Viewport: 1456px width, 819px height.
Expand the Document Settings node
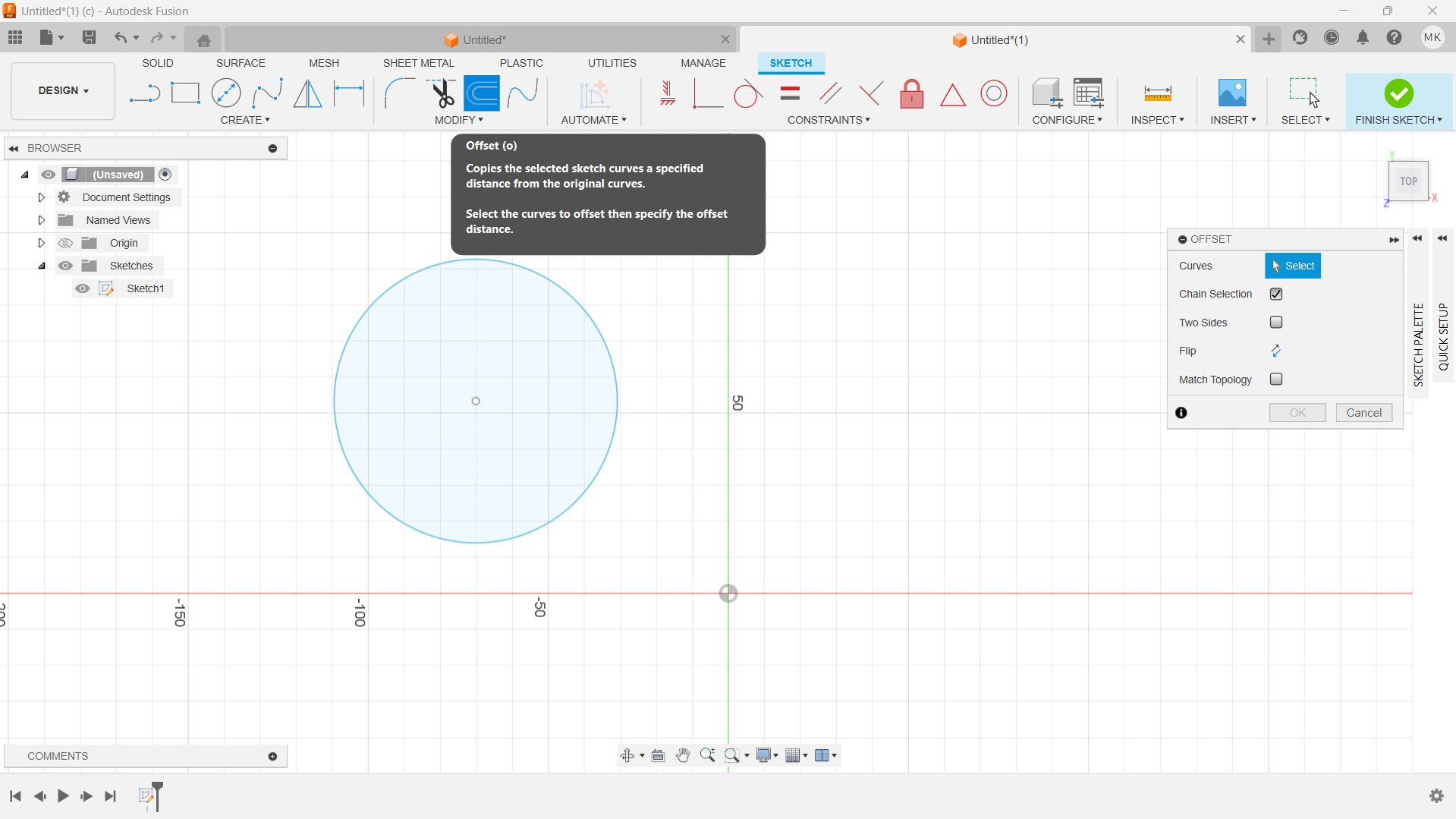point(42,197)
